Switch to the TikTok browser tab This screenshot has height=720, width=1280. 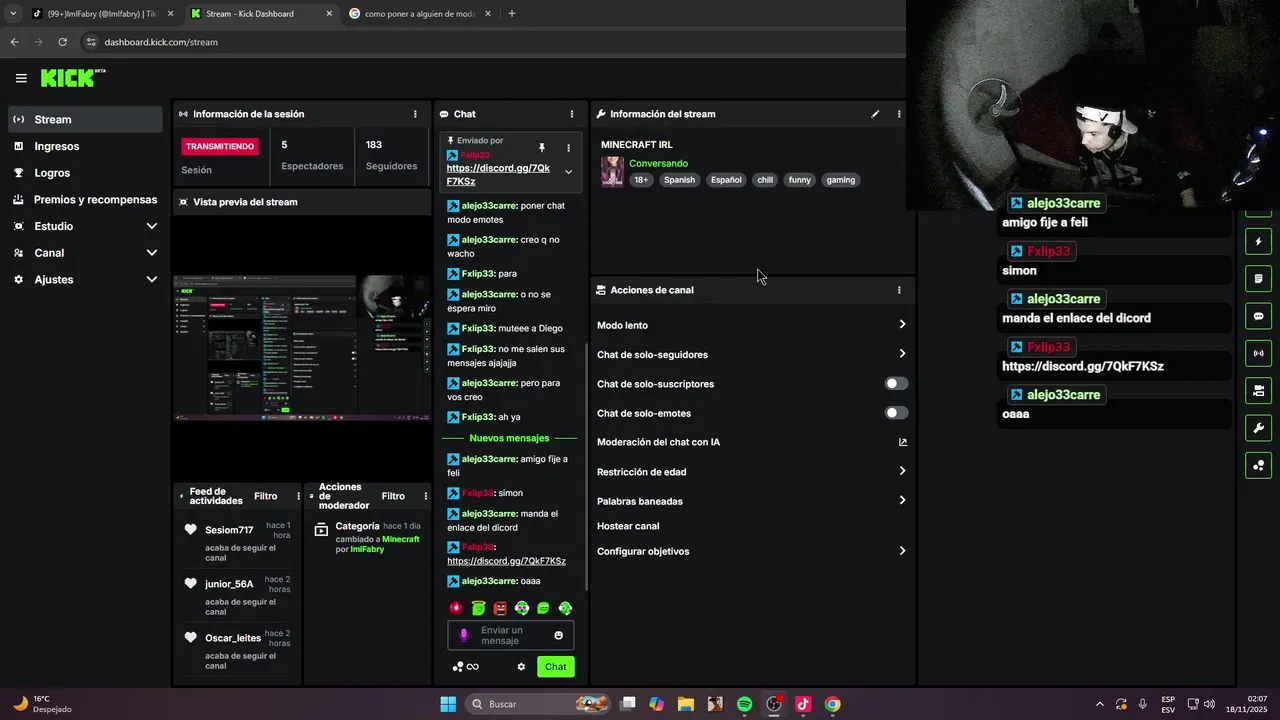coord(100,14)
